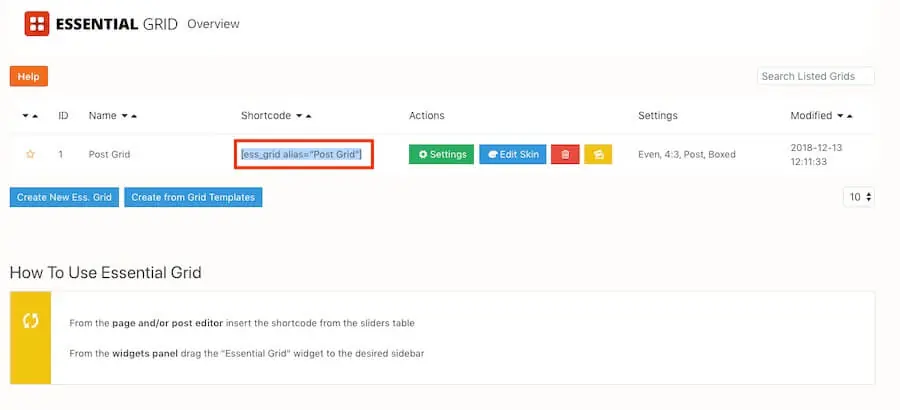Click the Even, 4:3, Post, Boxed settings text
The width and height of the screenshot is (900, 410).
tap(686, 154)
